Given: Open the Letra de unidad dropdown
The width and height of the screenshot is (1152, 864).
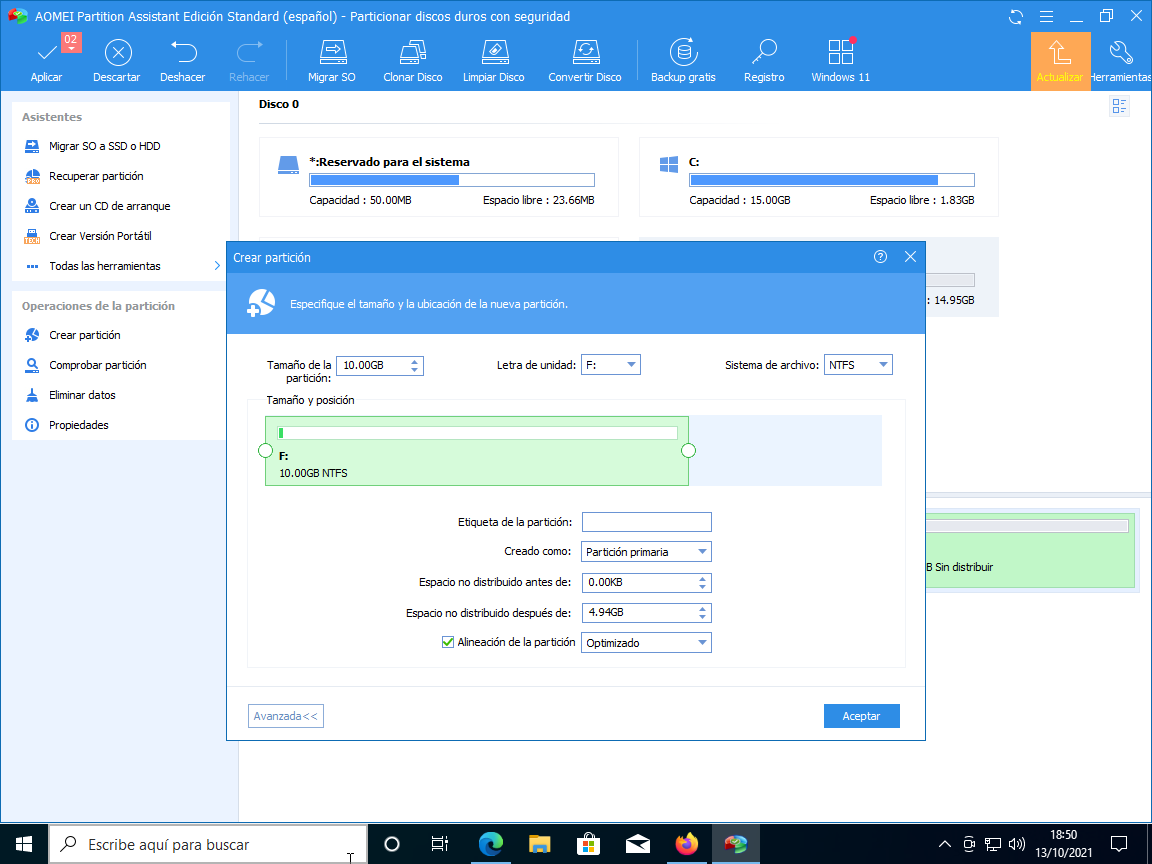Looking at the screenshot, I should [611, 365].
